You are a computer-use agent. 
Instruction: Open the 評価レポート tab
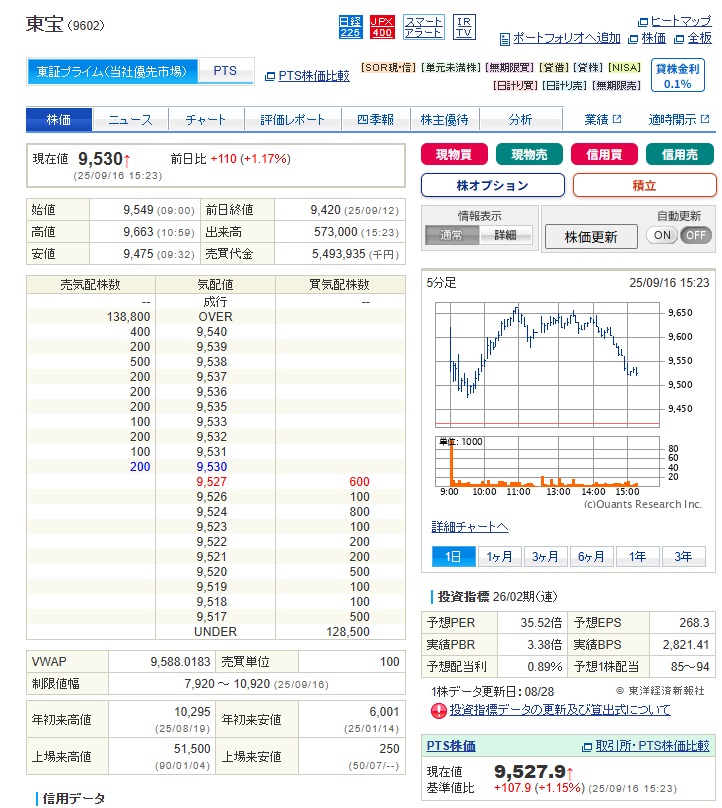292,120
